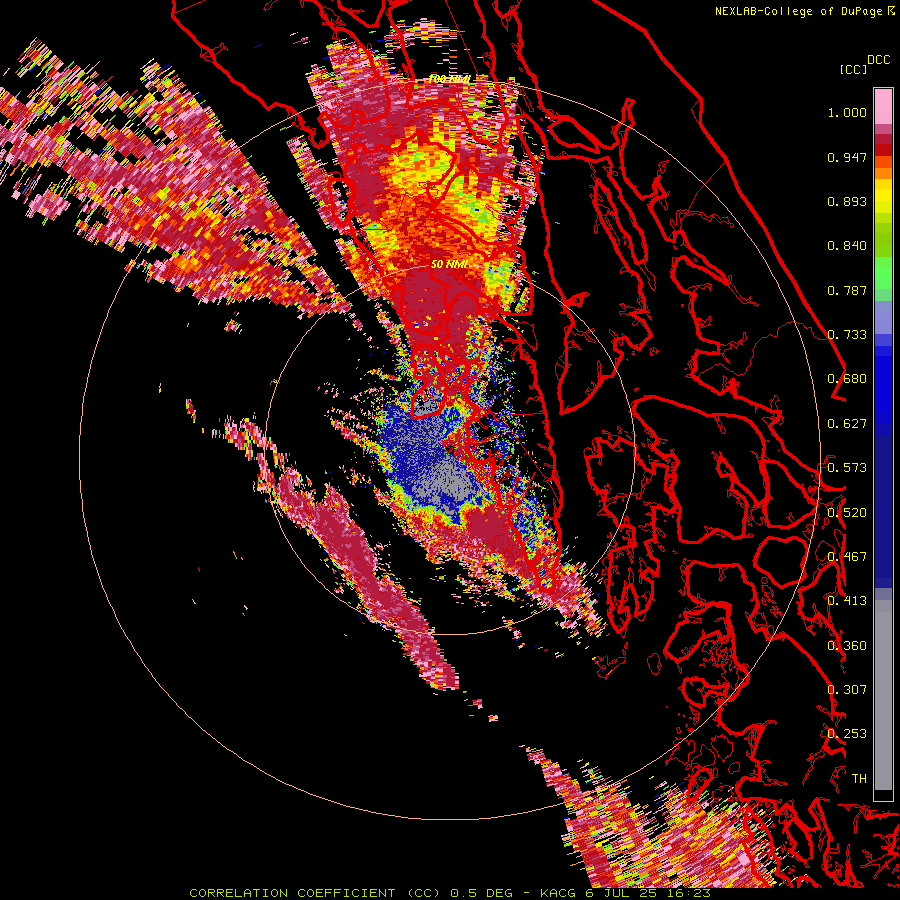Click the 100 NMI range ring label

[x=451, y=79]
